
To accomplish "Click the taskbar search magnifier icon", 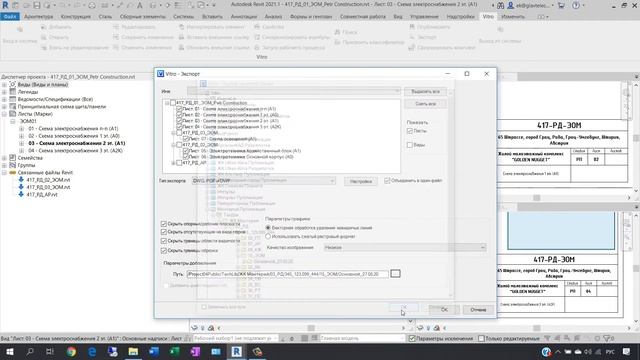I will (30, 351).
